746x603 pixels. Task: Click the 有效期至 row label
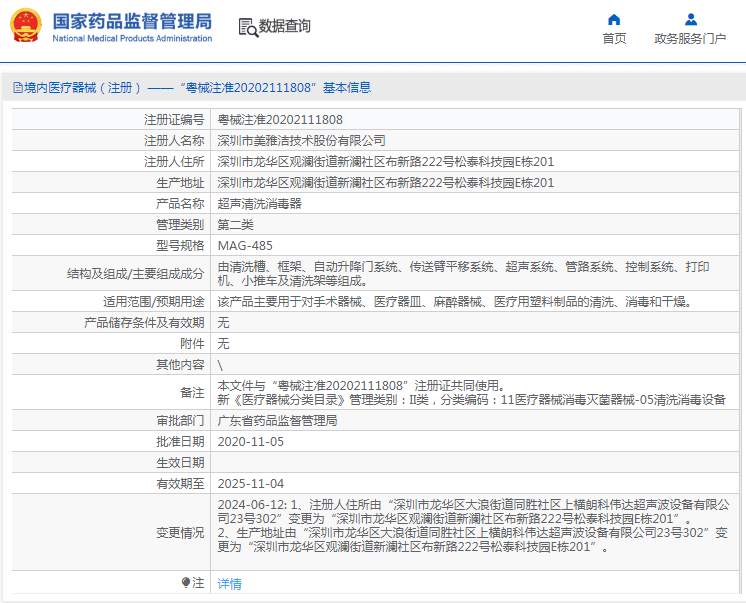coord(180,484)
